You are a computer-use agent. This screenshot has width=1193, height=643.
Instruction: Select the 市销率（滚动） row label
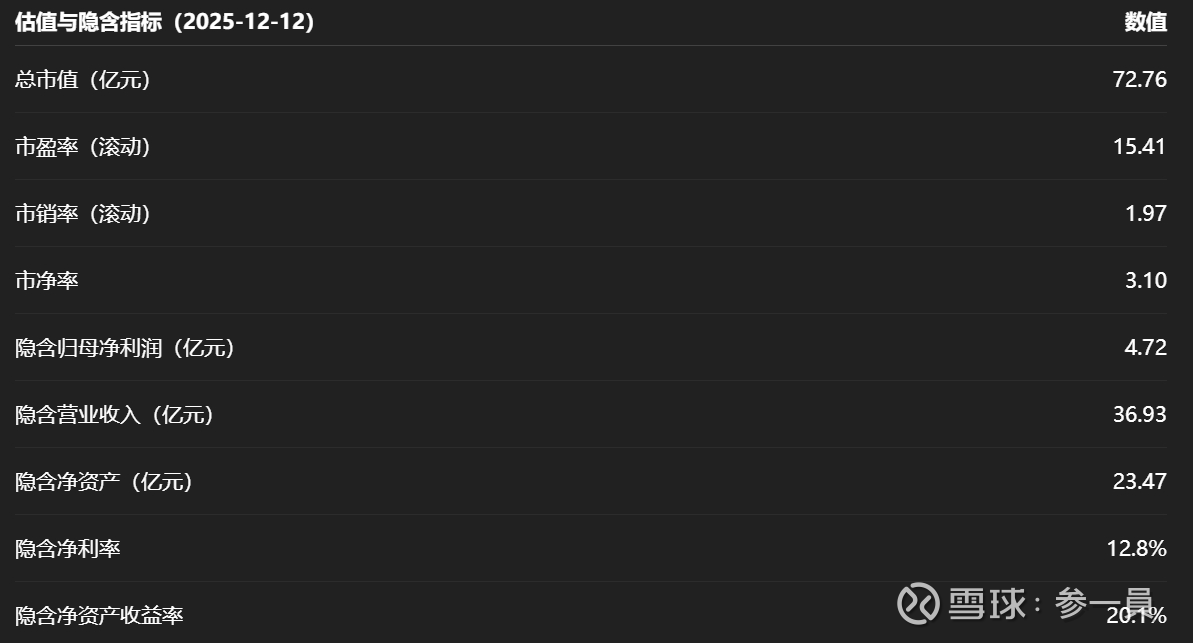[83, 214]
